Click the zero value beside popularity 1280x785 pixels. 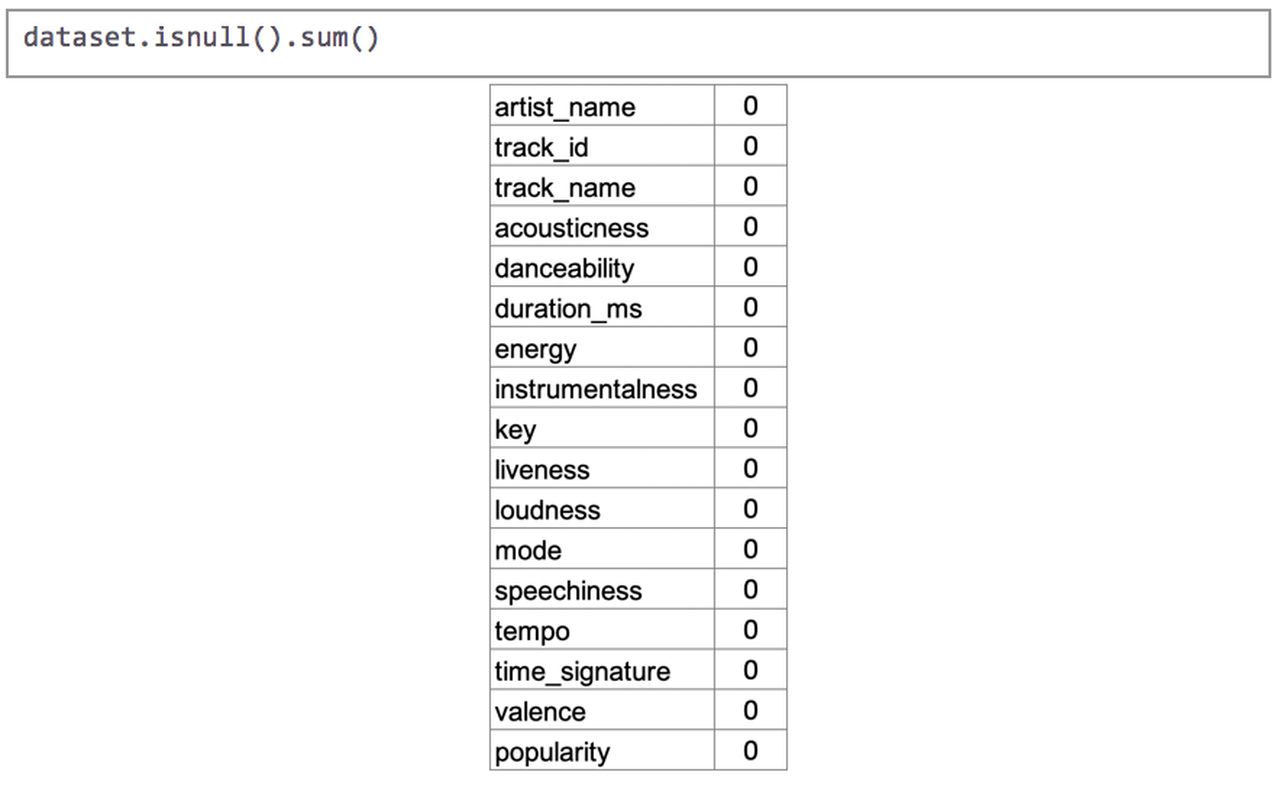751,751
